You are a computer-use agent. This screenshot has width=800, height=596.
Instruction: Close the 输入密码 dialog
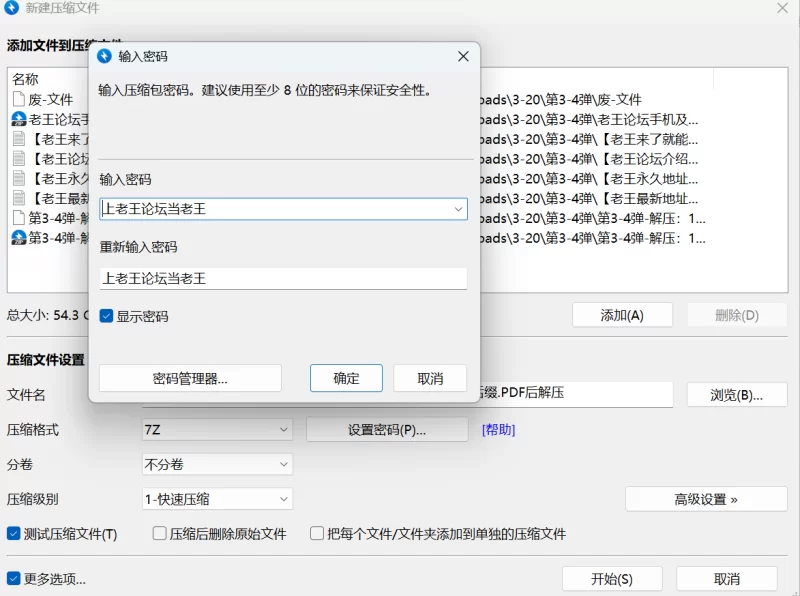463,56
